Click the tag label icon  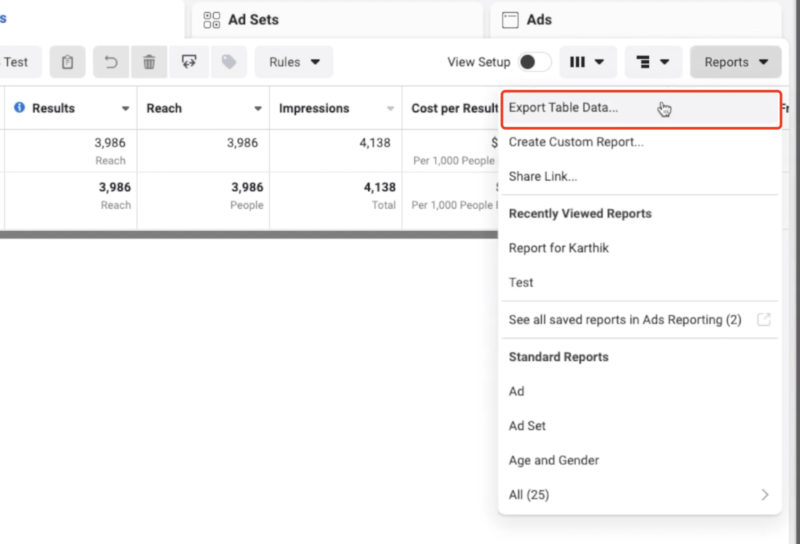point(229,62)
